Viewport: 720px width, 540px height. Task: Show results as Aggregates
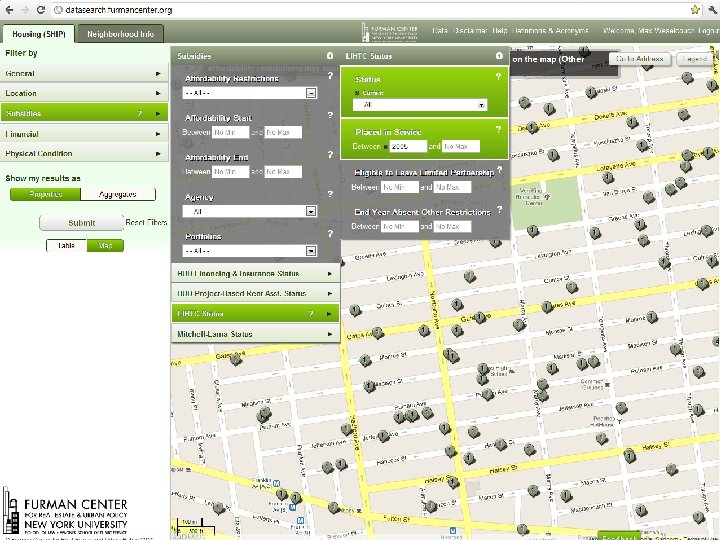(118, 194)
